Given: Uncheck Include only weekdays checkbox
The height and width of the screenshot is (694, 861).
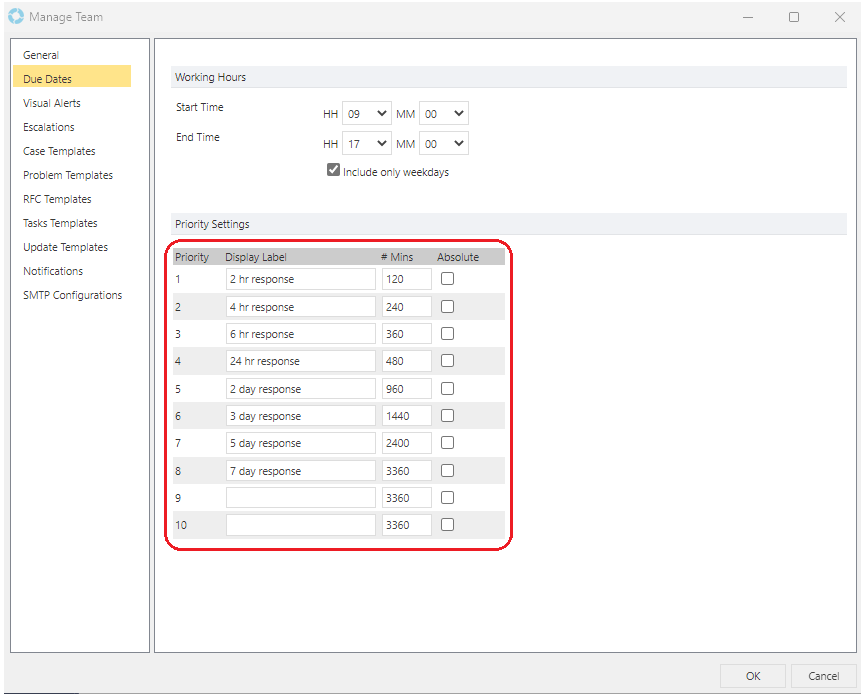Looking at the screenshot, I should pyautogui.click(x=334, y=171).
